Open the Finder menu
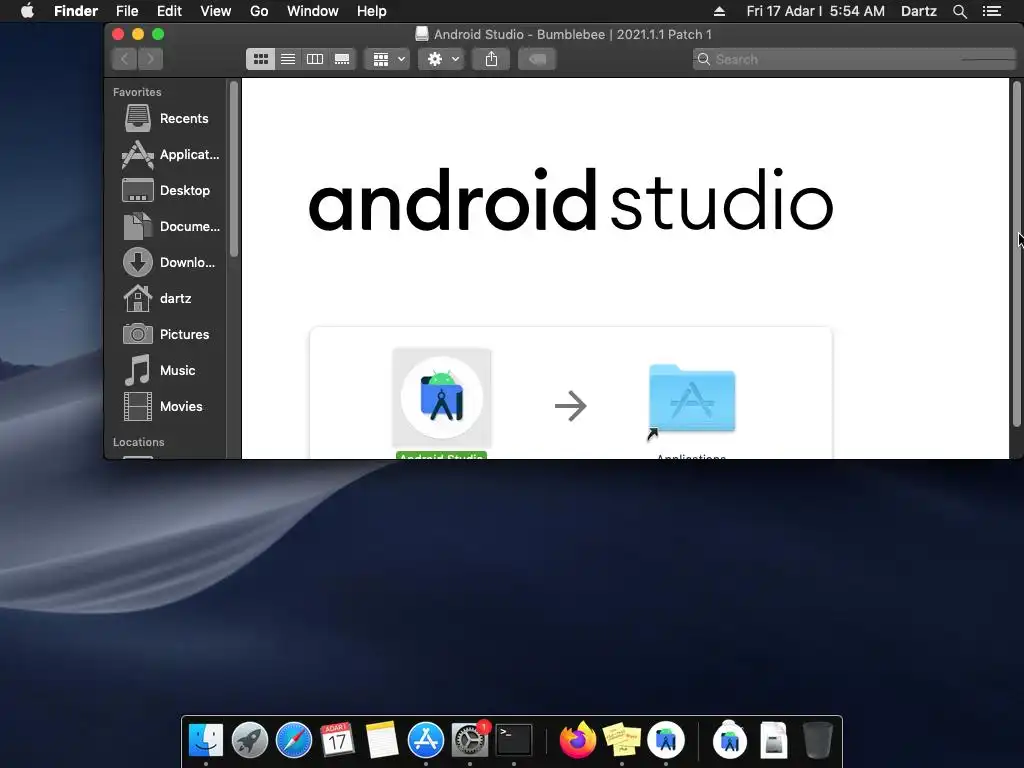This screenshot has width=1024, height=768. (x=76, y=11)
